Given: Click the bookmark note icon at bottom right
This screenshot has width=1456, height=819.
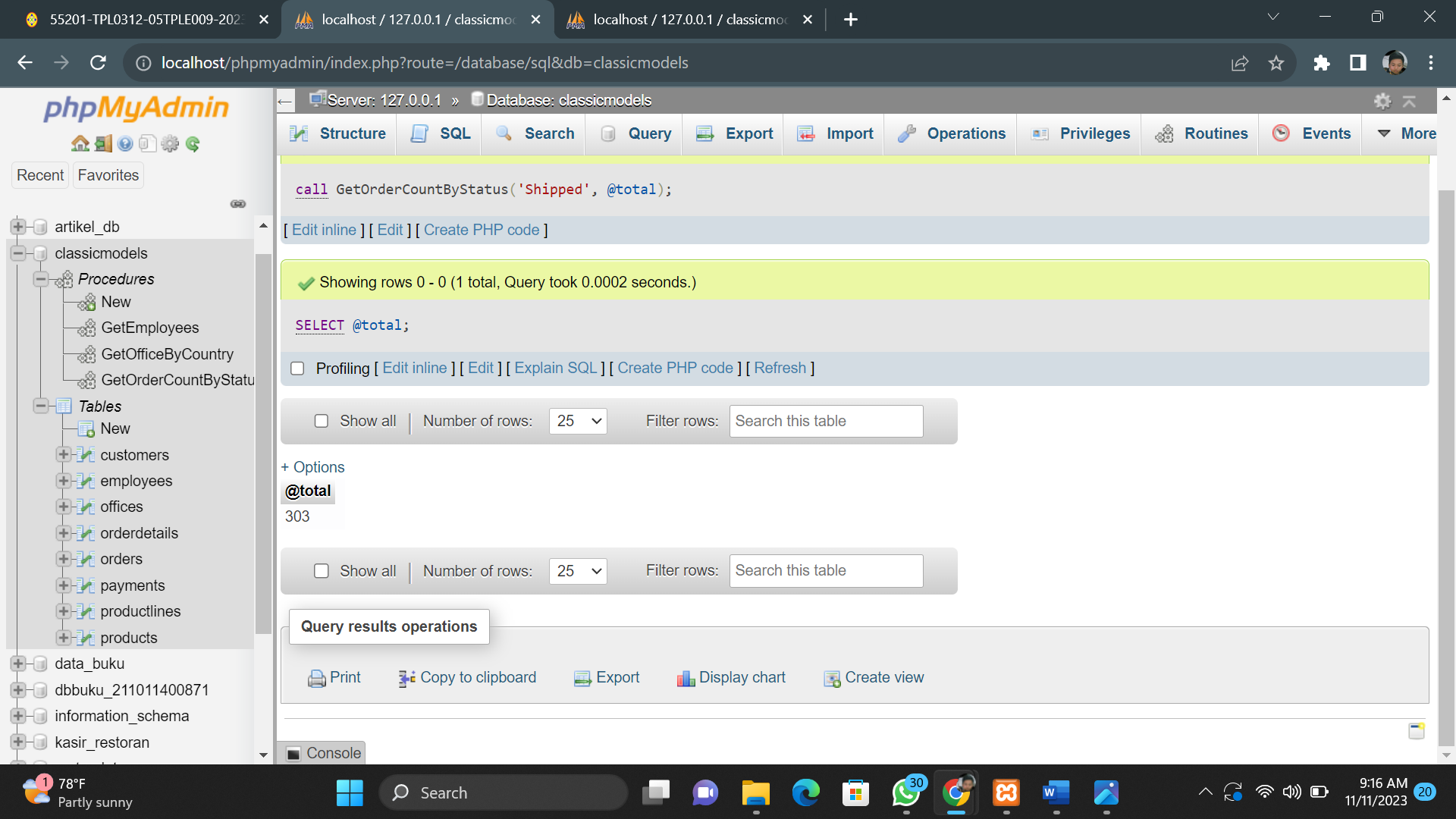Looking at the screenshot, I should coord(1417,731).
